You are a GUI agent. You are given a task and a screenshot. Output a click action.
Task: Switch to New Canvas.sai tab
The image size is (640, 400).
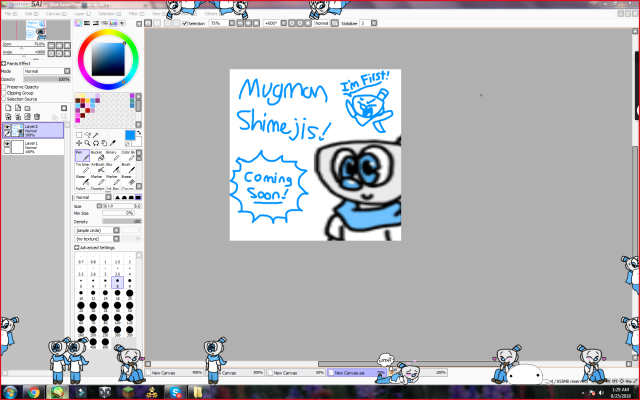tap(356, 373)
